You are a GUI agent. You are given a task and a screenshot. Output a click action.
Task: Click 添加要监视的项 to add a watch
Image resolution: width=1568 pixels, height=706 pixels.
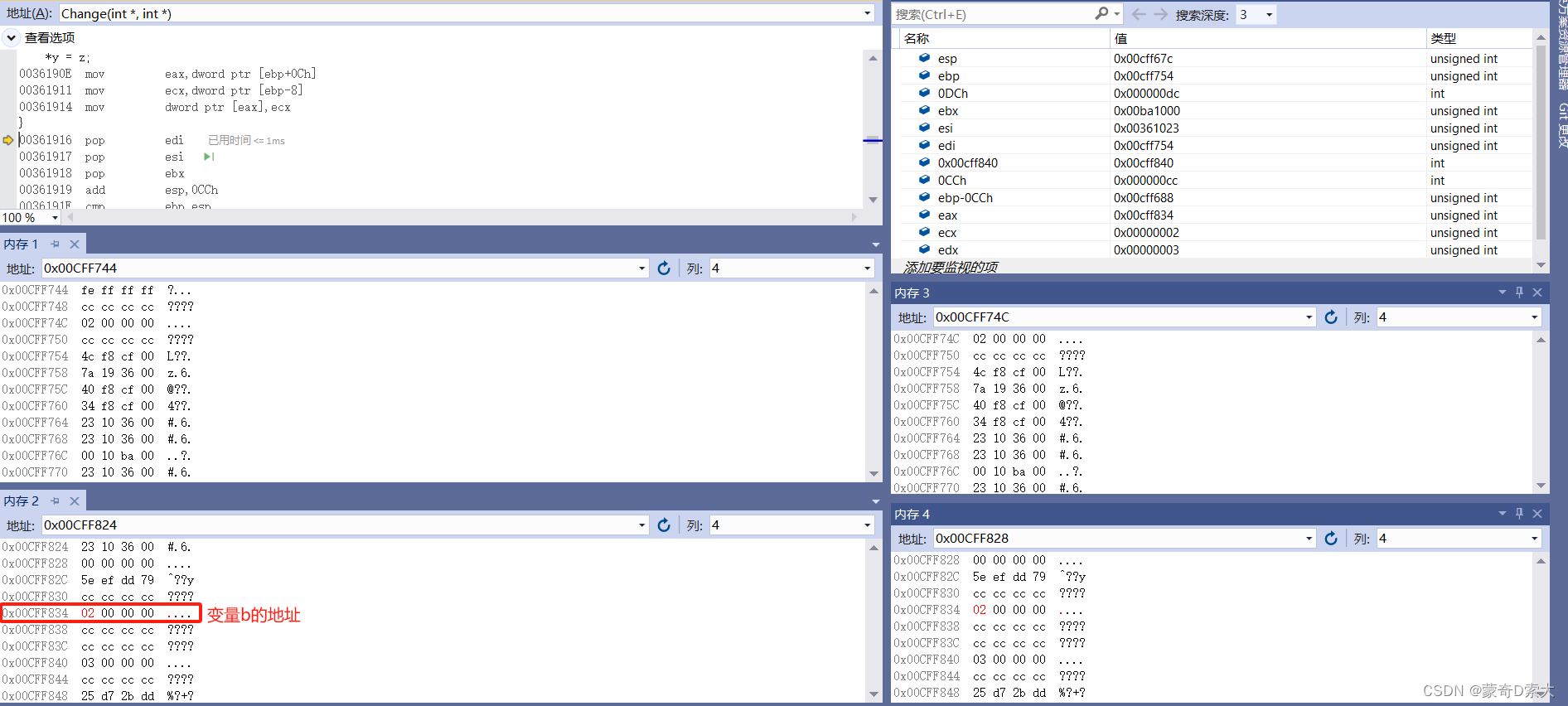click(x=951, y=267)
